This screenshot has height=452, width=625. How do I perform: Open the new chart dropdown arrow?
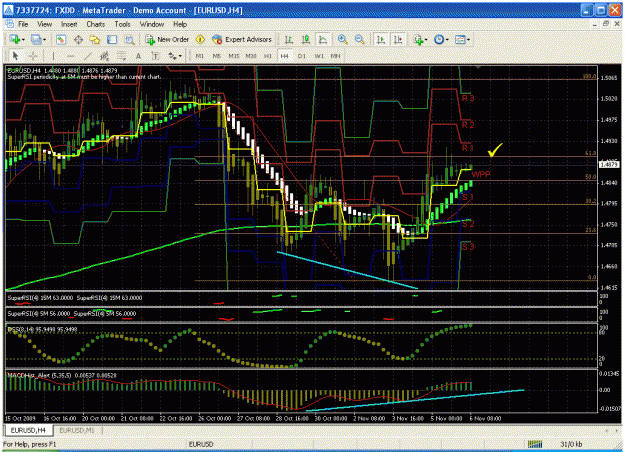[24, 40]
